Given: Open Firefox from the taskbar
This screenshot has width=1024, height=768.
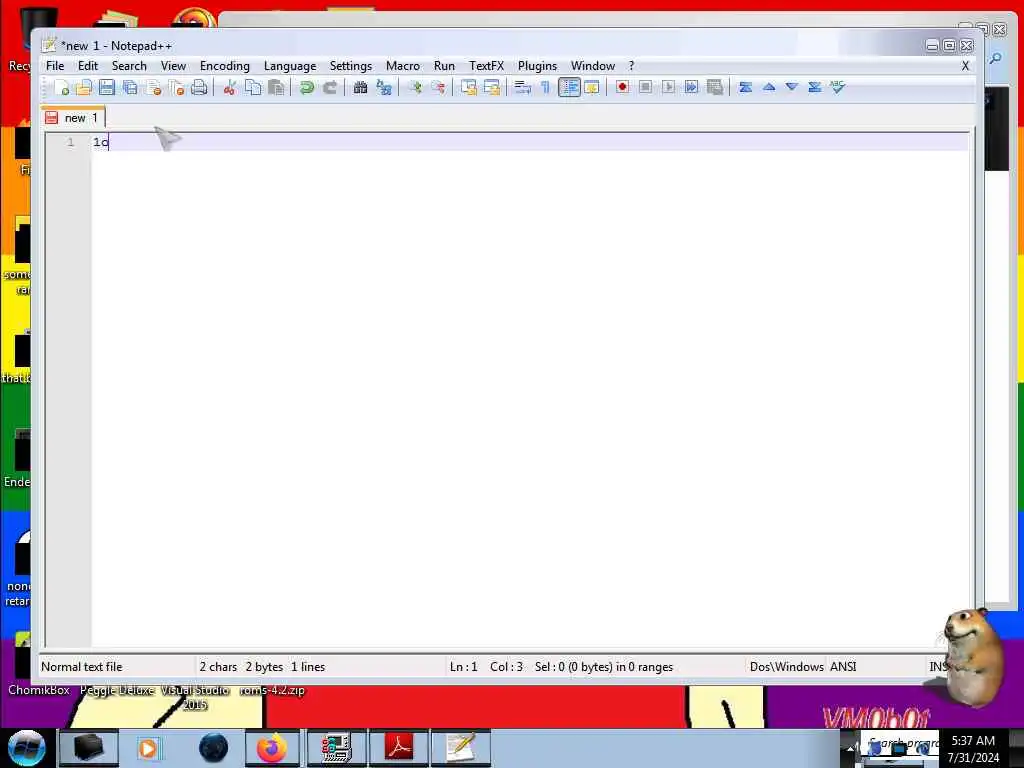Looking at the screenshot, I should click(x=272, y=748).
